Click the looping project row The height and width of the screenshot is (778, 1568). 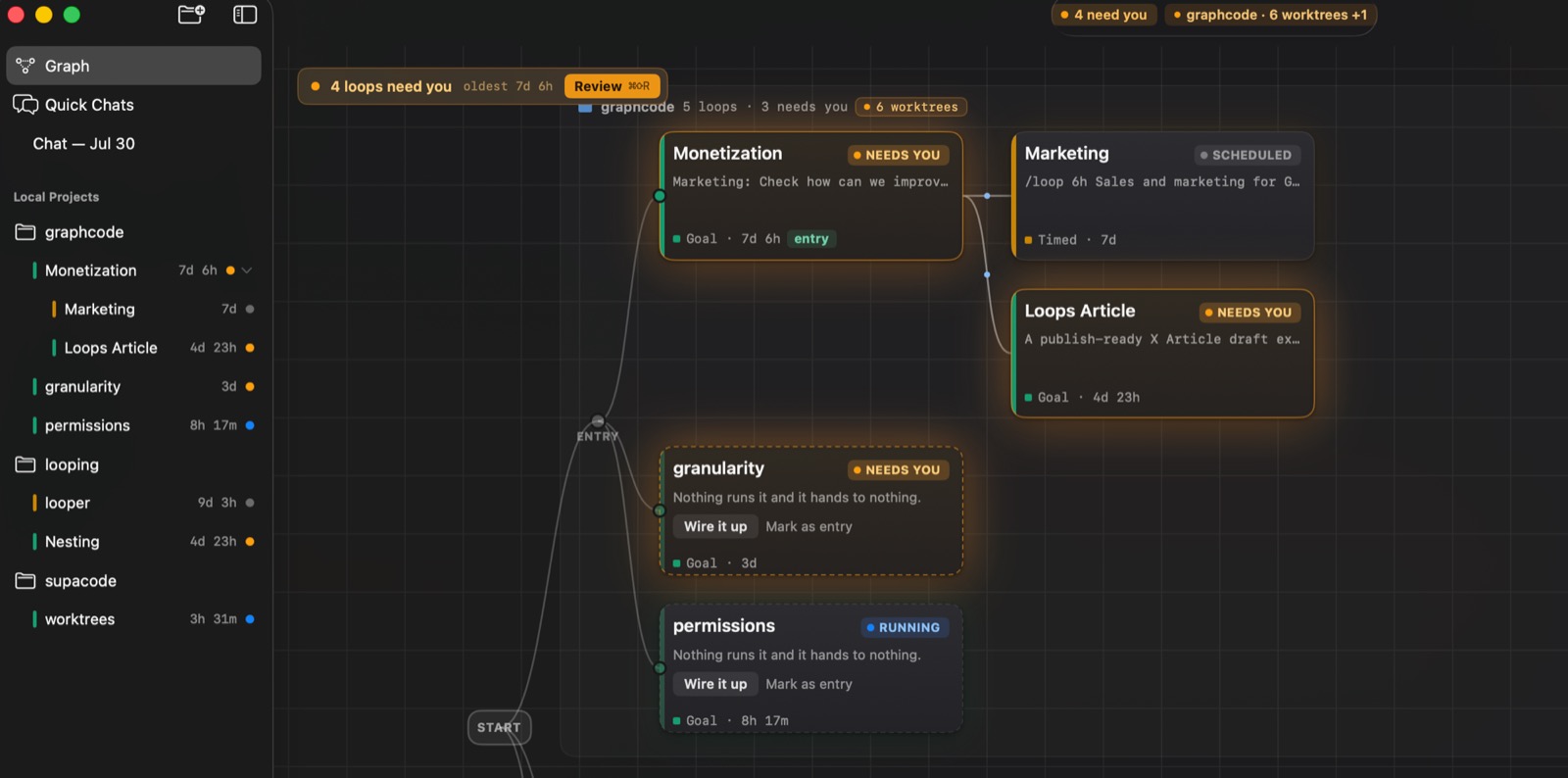pos(133,464)
